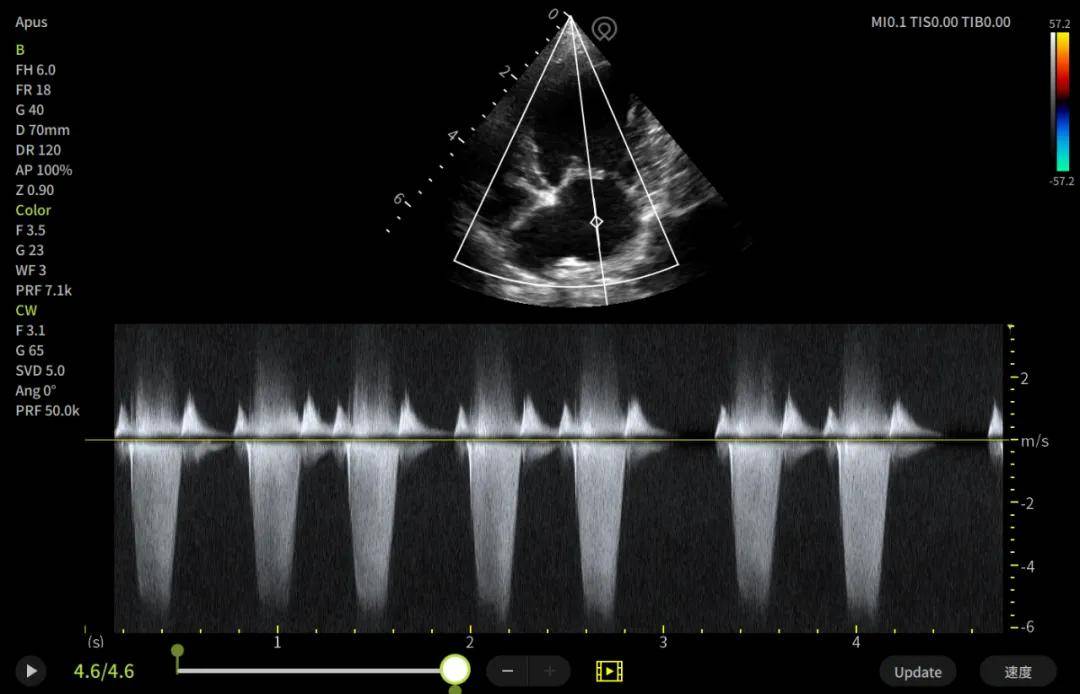Image resolution: width=1080 pixels, height=694 pixels.
Task: Click the Update button
Action: (x=917, y=672)
